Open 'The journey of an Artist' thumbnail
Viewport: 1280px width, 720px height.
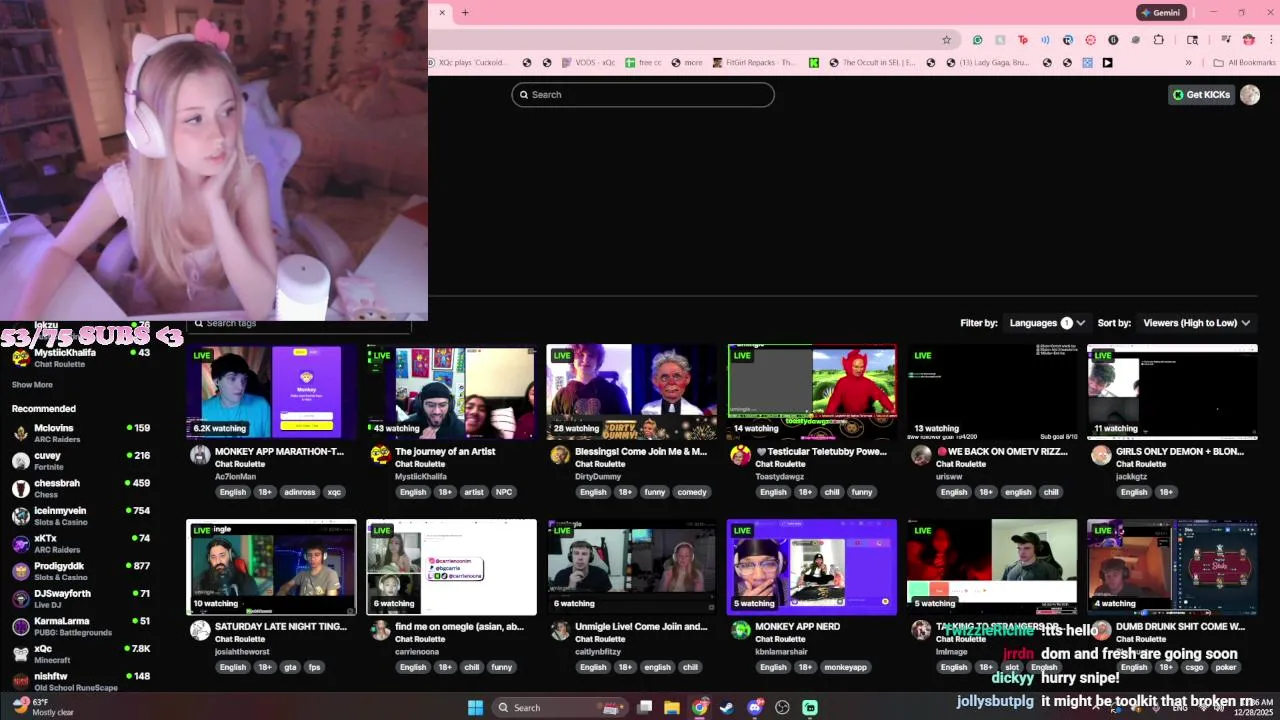(451, 392)
